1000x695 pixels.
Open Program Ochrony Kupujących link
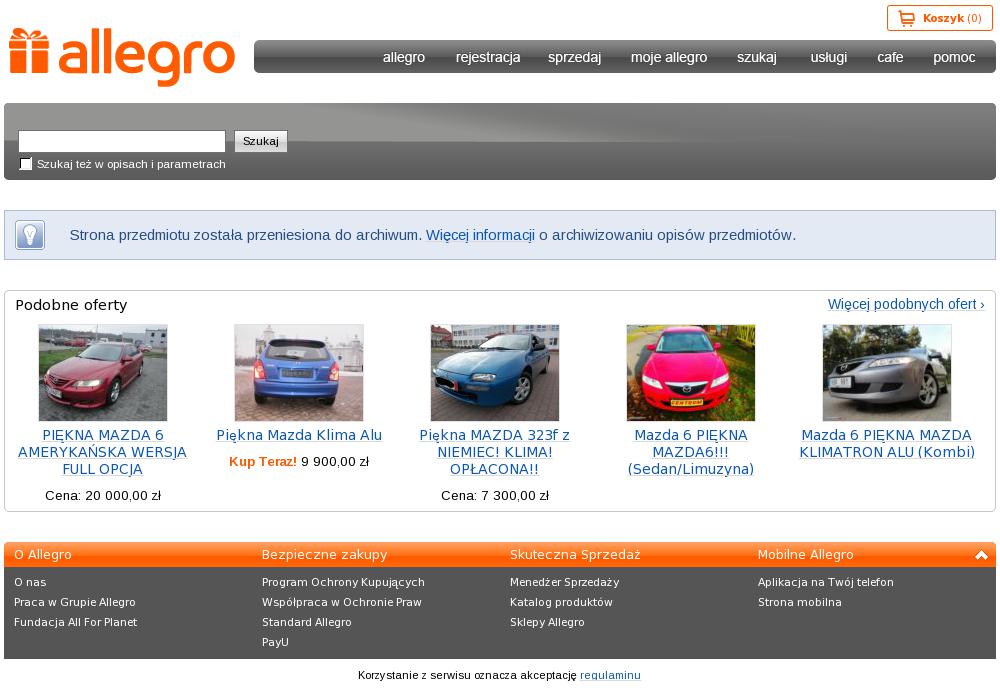coord(343,582)
